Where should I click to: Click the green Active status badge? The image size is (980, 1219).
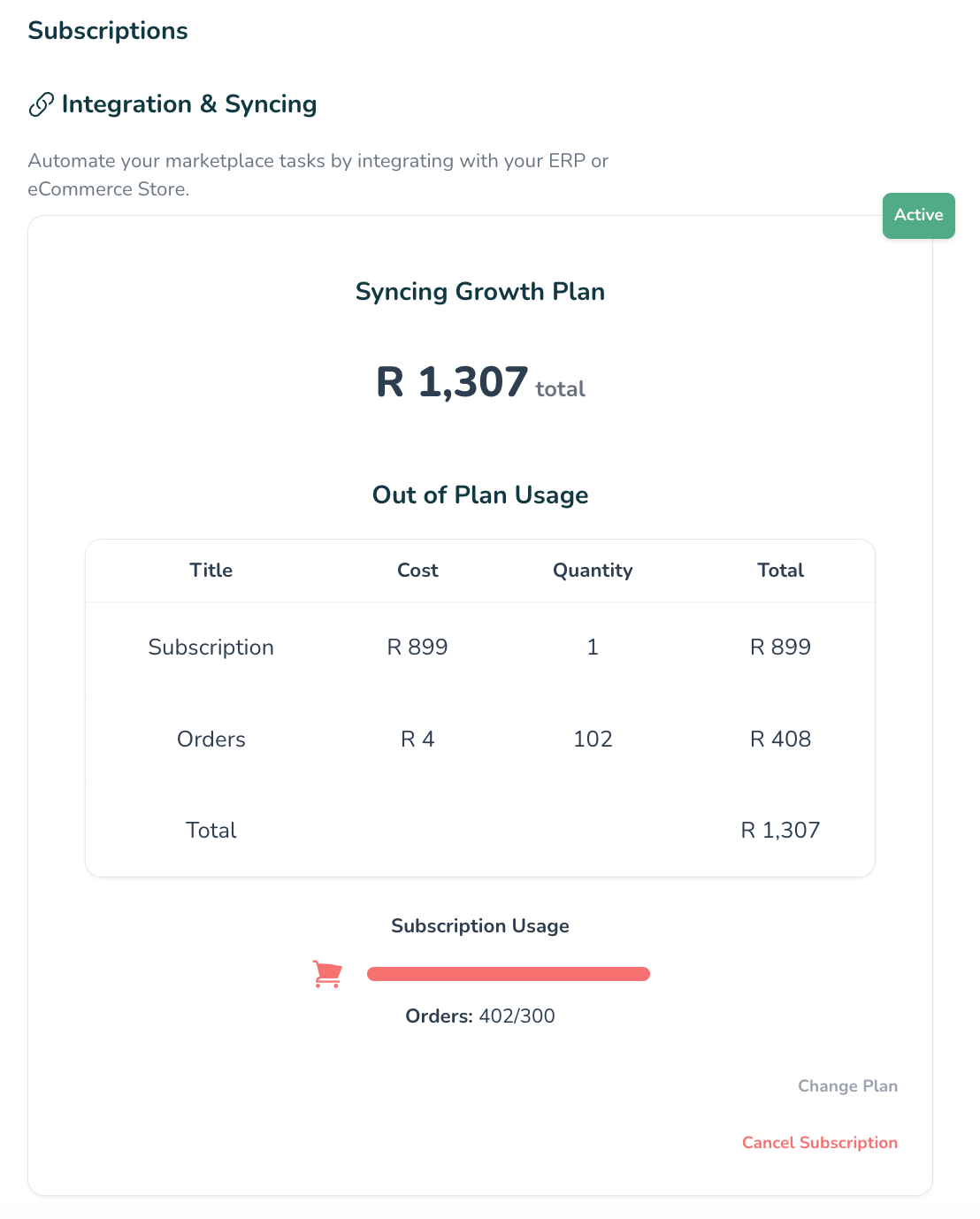(x=918, y=215)
